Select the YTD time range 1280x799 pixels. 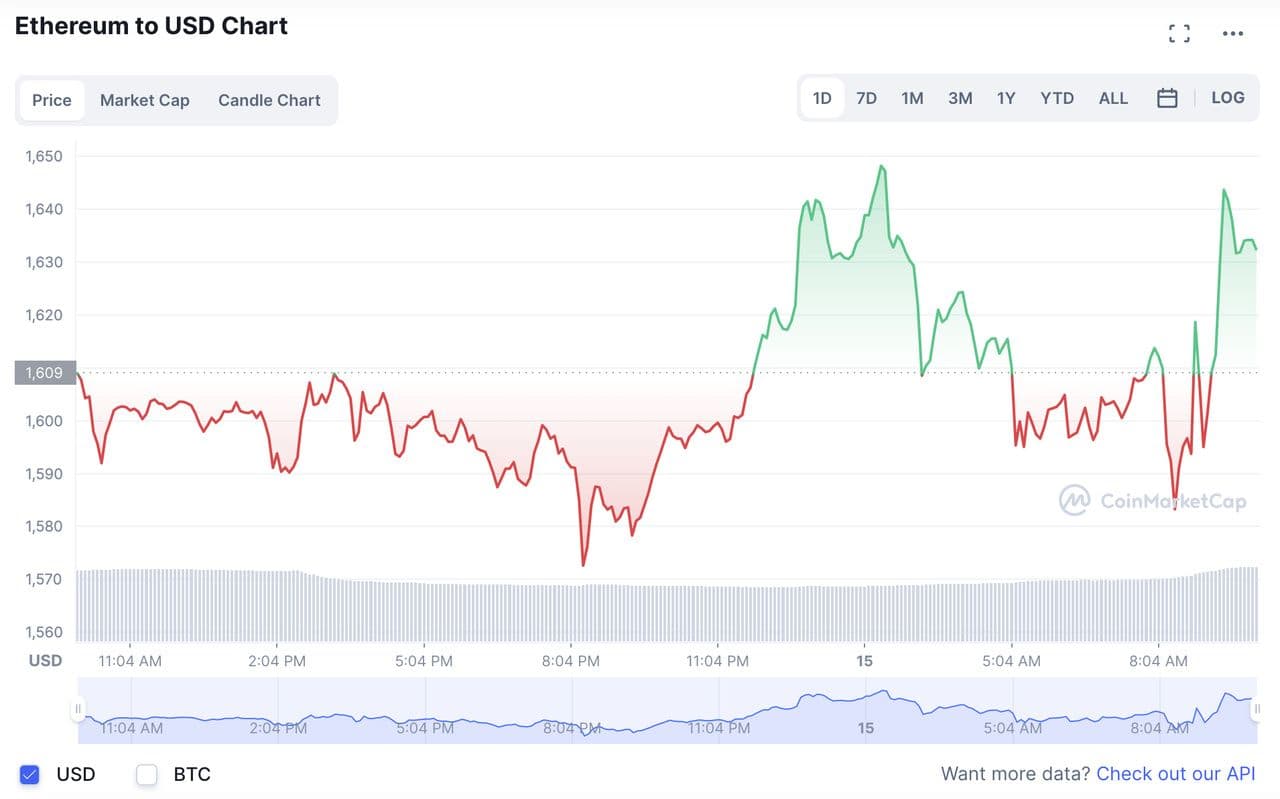click(x=1057, y=98)
